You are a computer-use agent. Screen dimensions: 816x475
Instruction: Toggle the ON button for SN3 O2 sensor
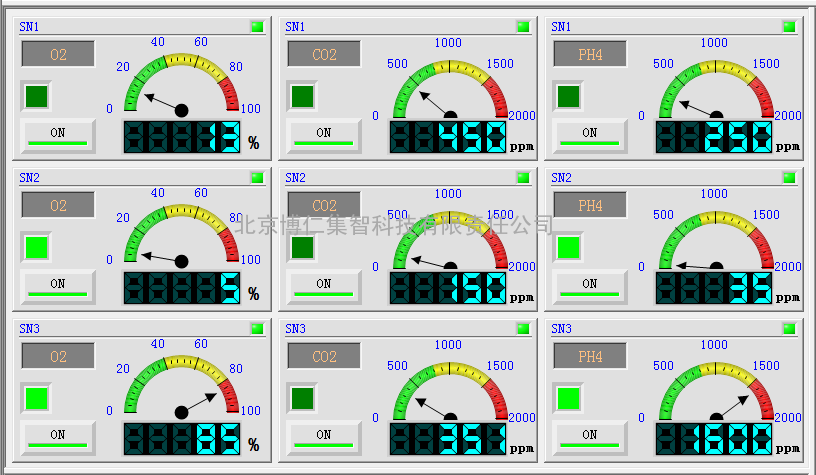[x=58, y=438]
